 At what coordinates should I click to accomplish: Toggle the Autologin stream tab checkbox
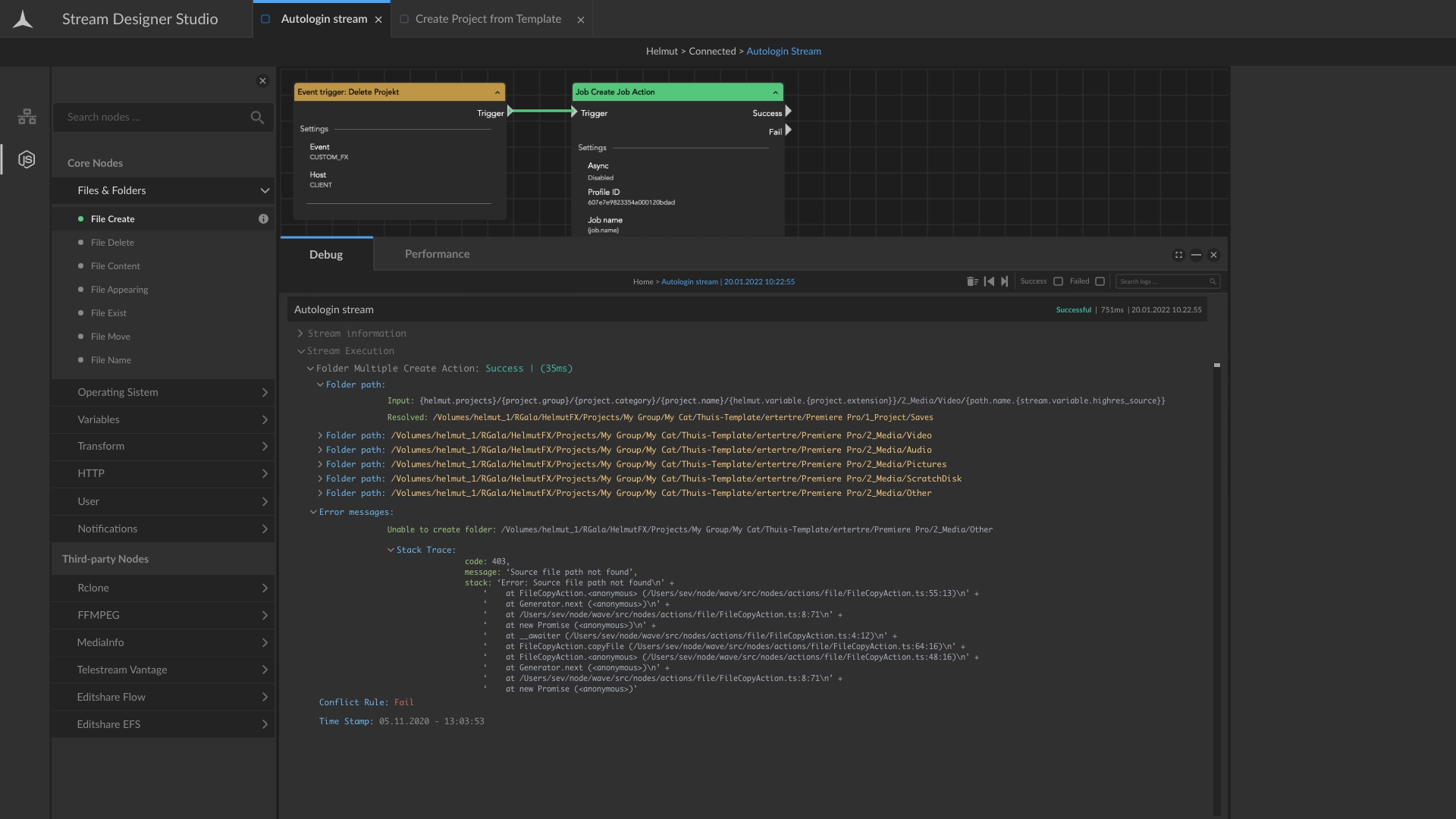[265, 19]
